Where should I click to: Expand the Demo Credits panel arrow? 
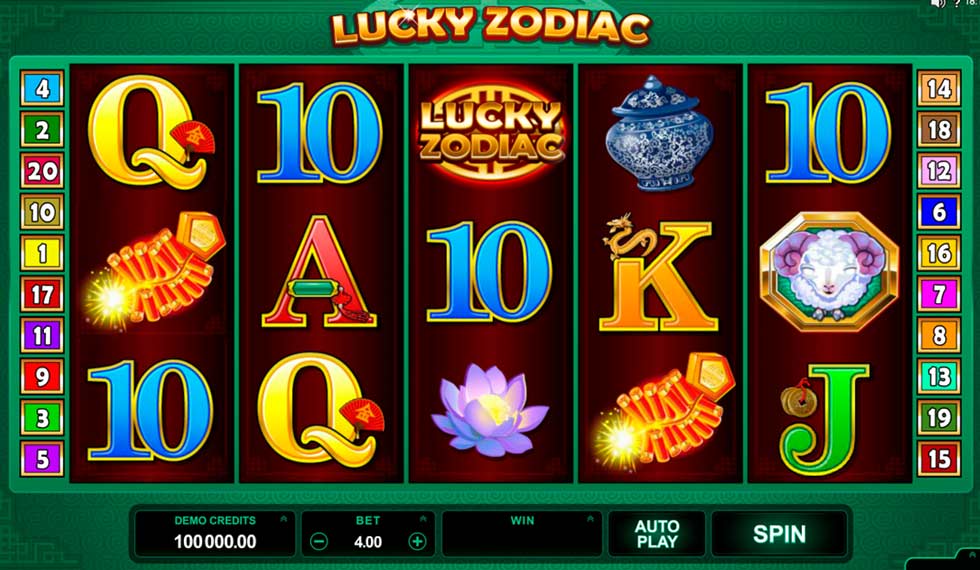tap(284, 519)
